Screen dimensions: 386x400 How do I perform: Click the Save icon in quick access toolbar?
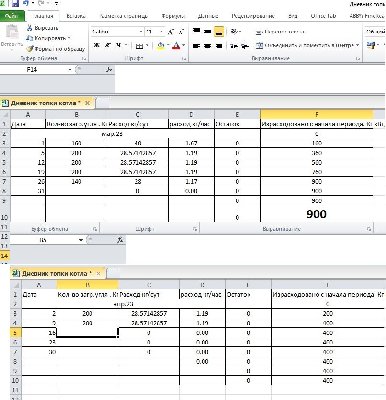click(x=15, y=4)
